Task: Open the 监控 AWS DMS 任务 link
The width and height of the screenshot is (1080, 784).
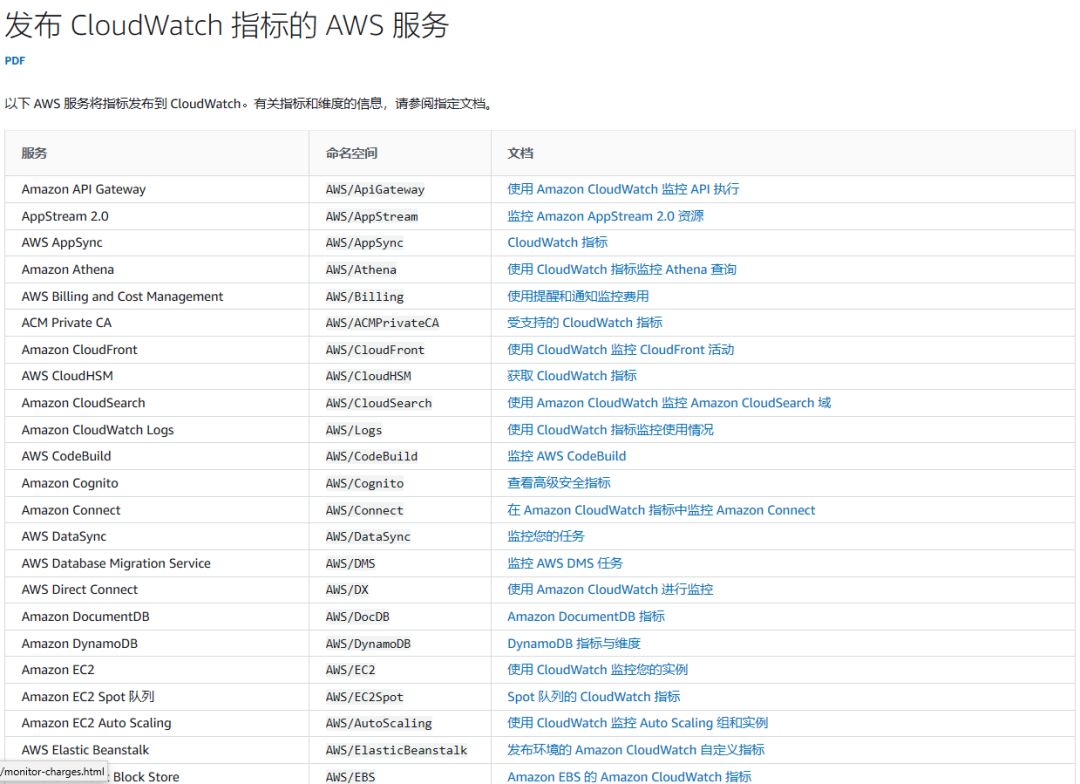Action: (565, 563)
